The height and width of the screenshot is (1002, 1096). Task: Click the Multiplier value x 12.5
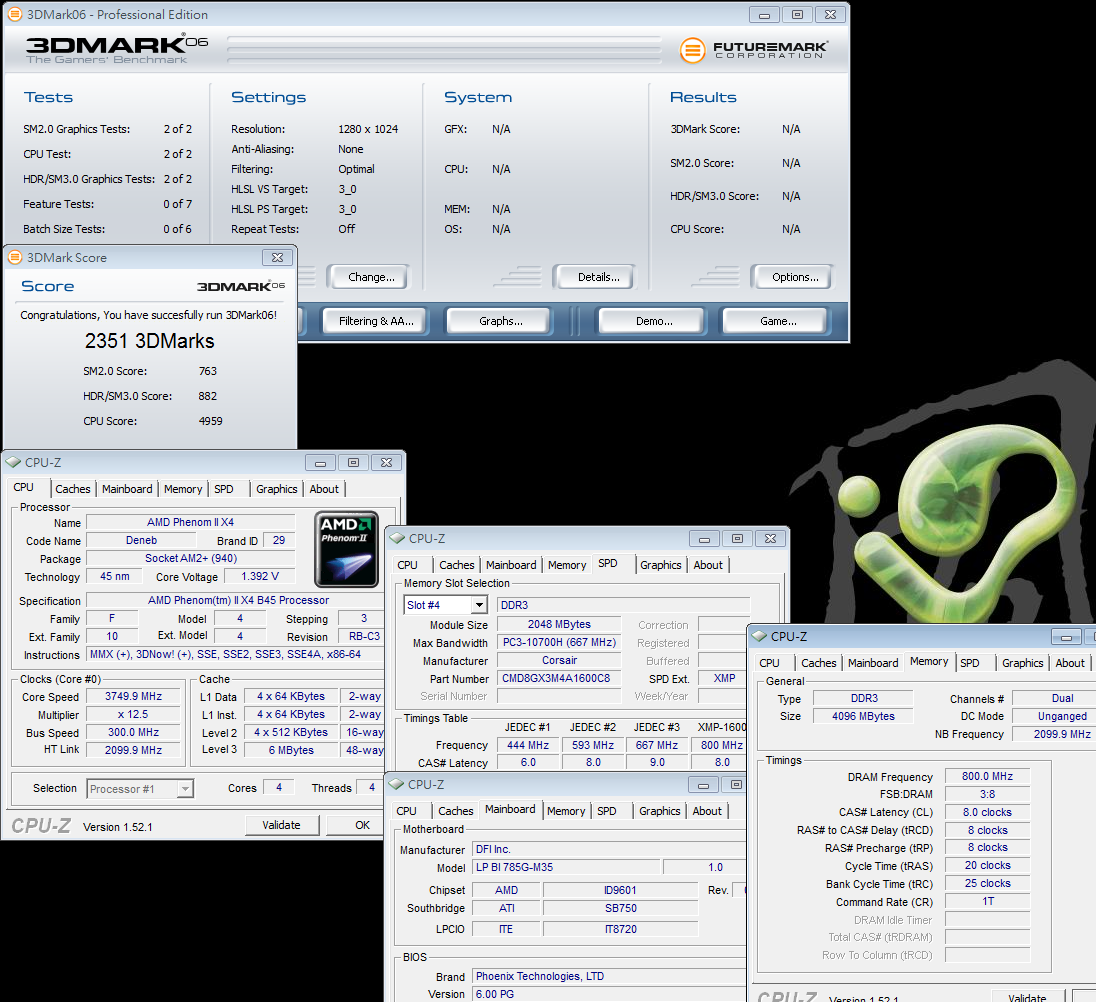(x=134, y=715)
